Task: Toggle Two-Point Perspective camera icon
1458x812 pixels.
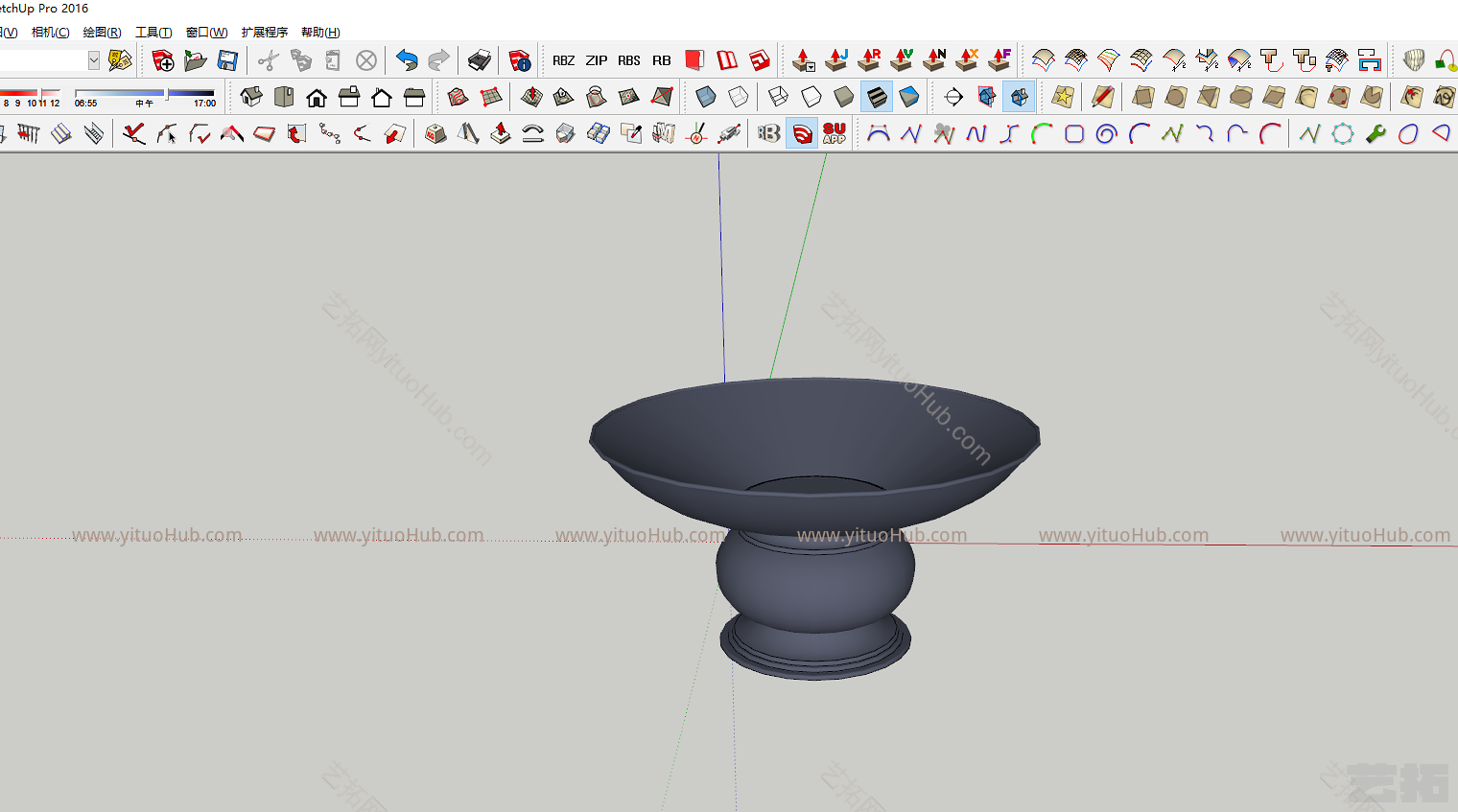Action: click(x=1019, y=97)
